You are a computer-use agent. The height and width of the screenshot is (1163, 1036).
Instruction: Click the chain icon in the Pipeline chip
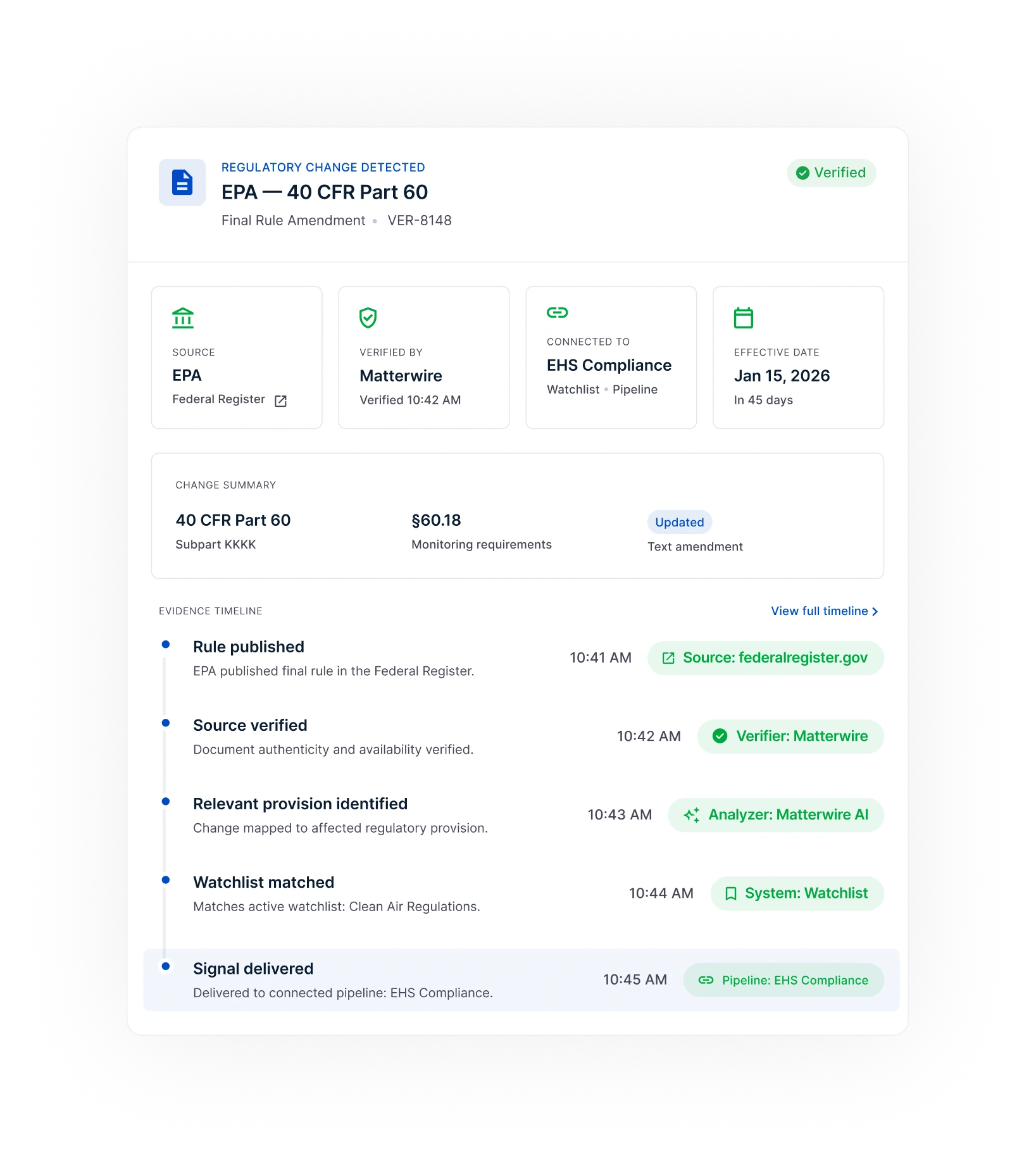tap(706, 980)
